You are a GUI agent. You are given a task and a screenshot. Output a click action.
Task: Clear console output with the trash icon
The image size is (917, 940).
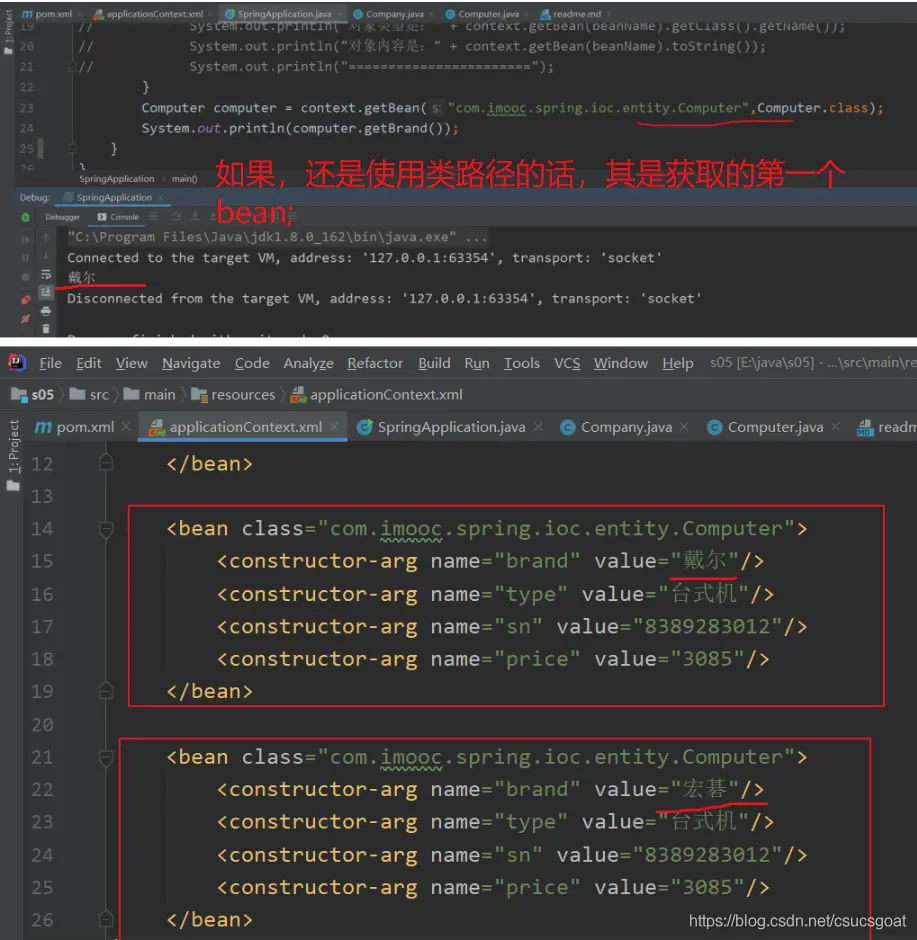click(46, 329)
